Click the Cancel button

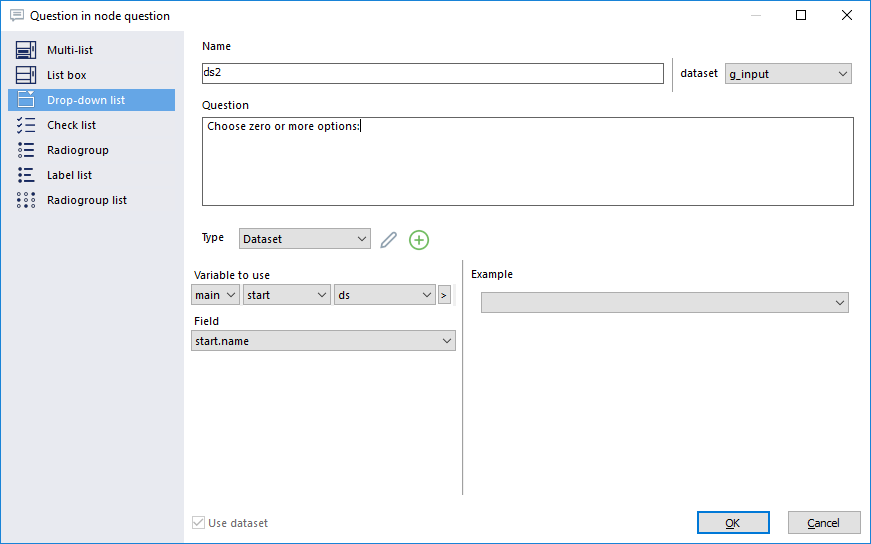tap(823, 523)
